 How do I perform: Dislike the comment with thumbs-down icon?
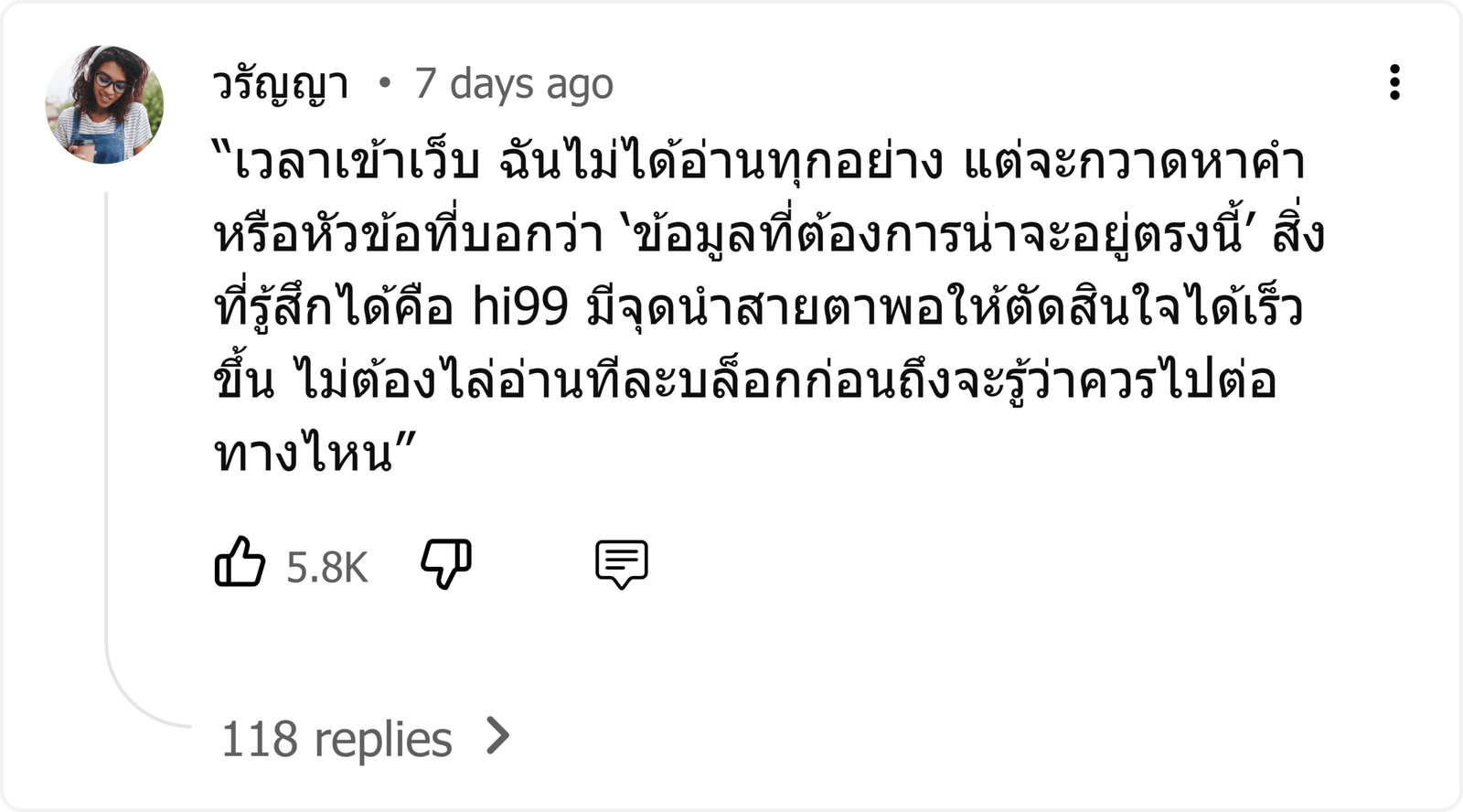446,563
